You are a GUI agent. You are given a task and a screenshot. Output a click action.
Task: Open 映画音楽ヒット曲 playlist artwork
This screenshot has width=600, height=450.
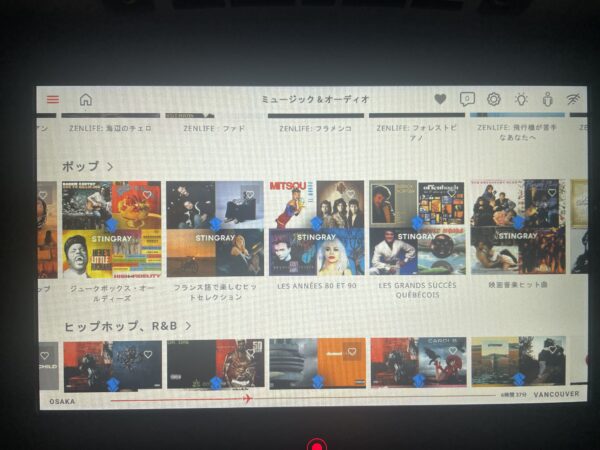click(x=518, y=227)
